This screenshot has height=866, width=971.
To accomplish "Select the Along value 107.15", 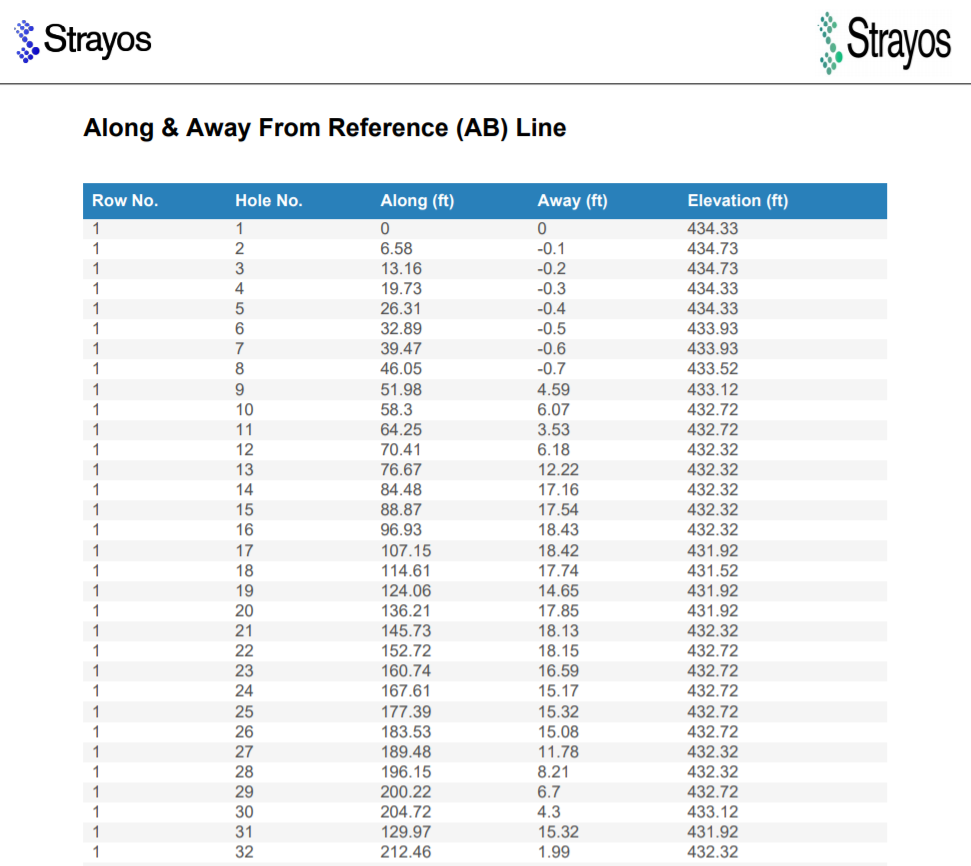I will pyautogui.click(x=406, y=551).
